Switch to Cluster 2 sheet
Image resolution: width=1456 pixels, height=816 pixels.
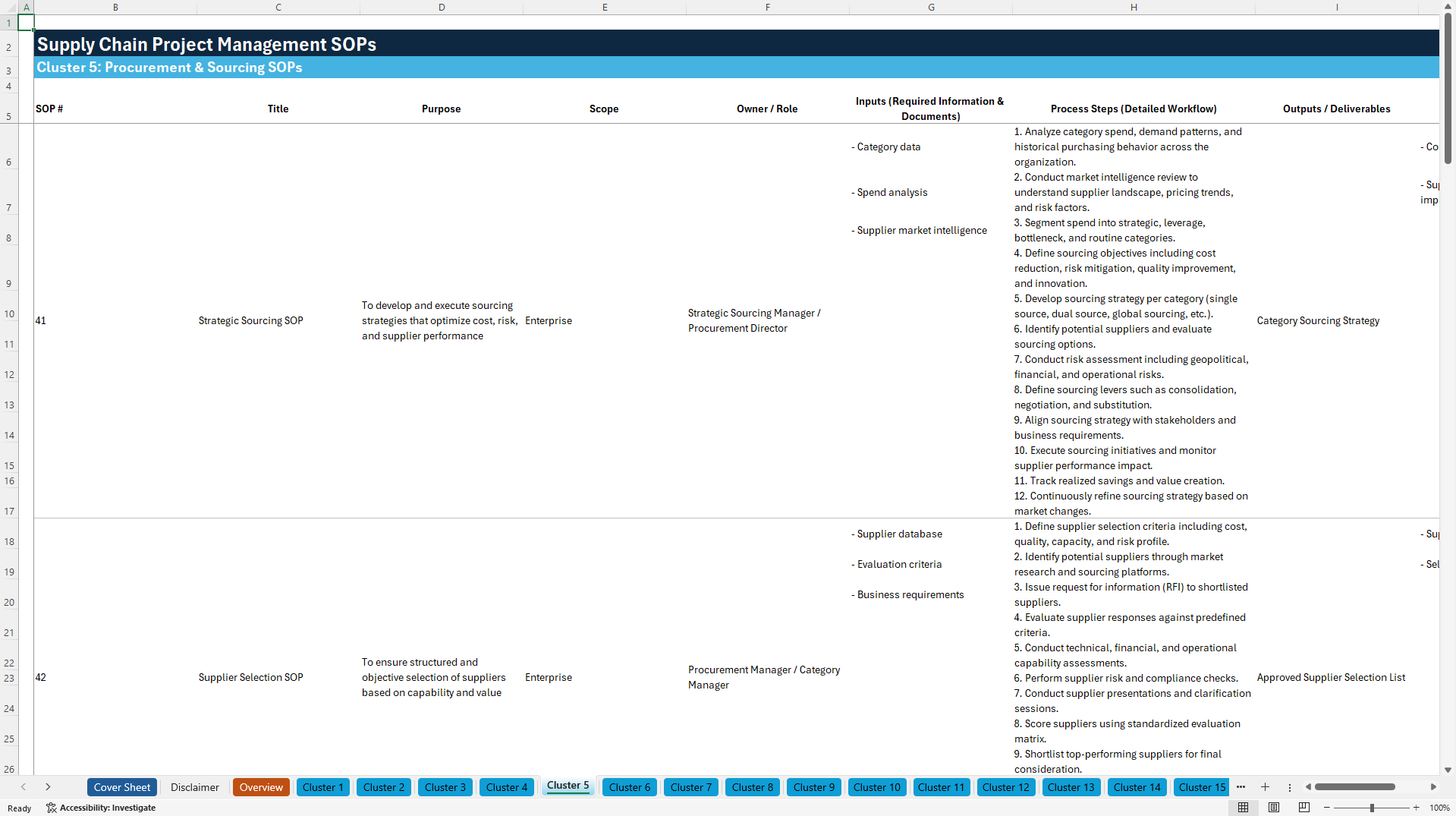point(384,787)
